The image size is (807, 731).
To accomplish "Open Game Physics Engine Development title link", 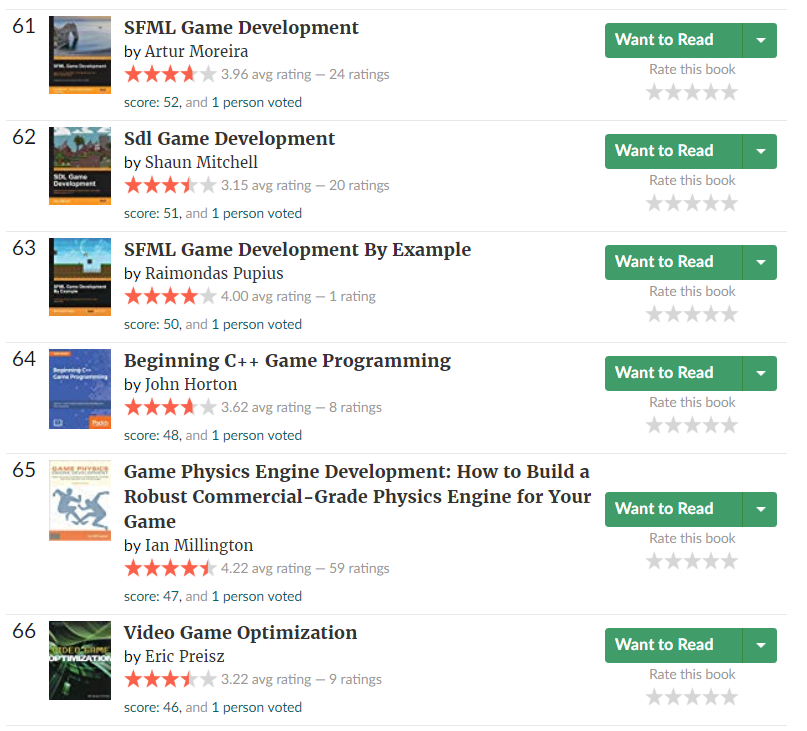I will (357, 497).
